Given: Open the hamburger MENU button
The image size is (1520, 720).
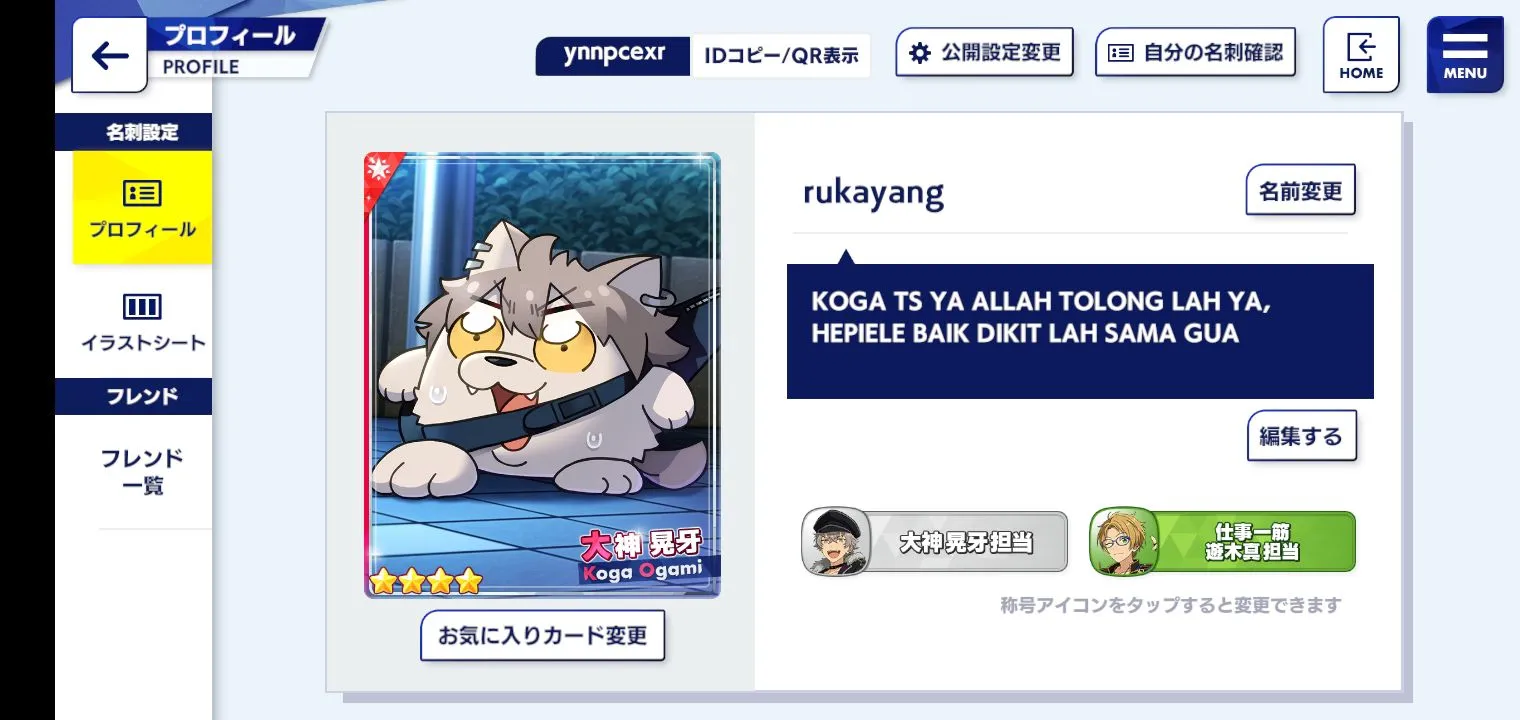Looking at the screenshot, I should (x=1465, y=55).
